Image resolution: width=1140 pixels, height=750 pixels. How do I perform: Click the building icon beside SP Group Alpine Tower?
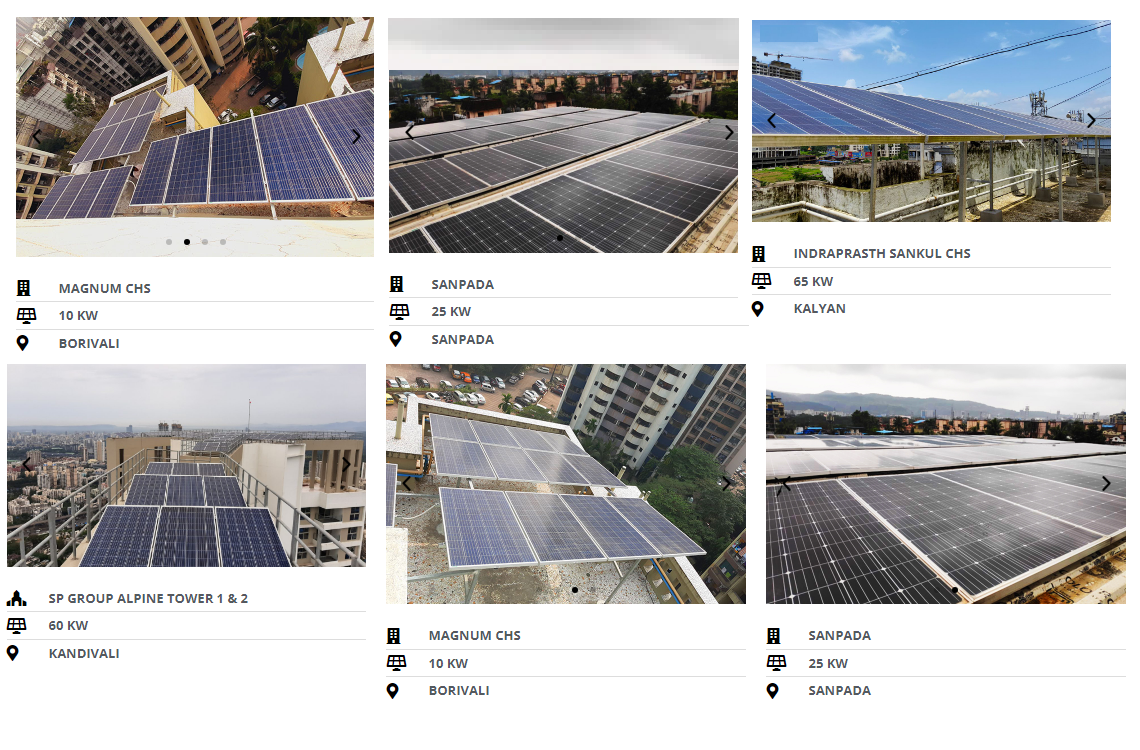[x=15, y=599]
